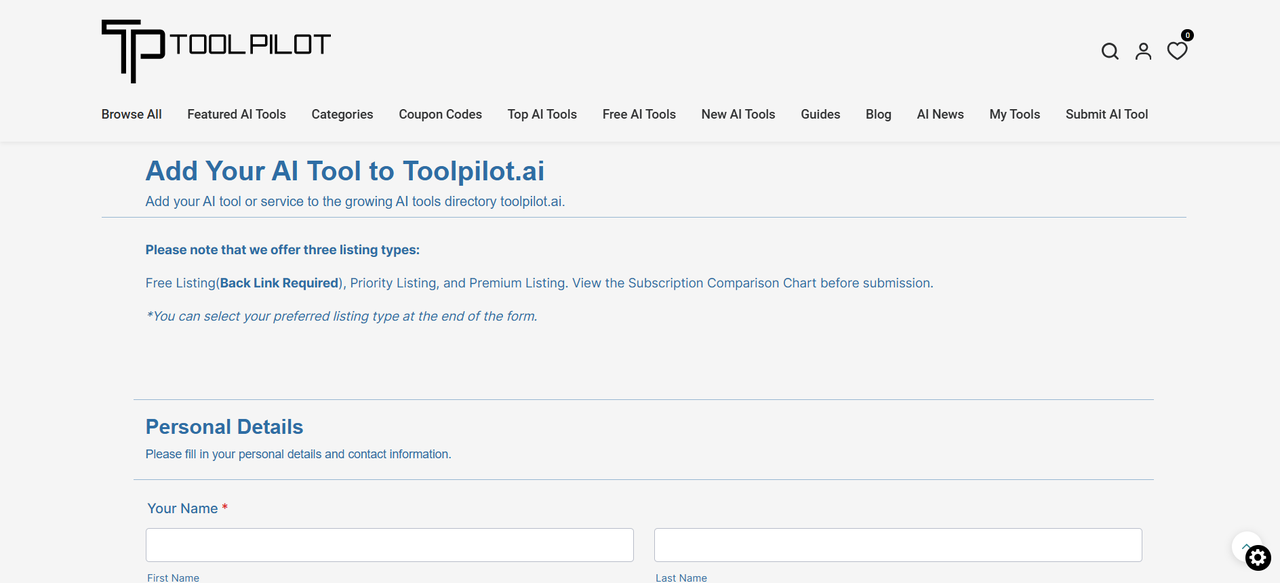Image resolution: width=1280 pixels, height=583 pixels.
Task: Select Submit AI Tool in navigation
Action: click(x=1106, y=114)
